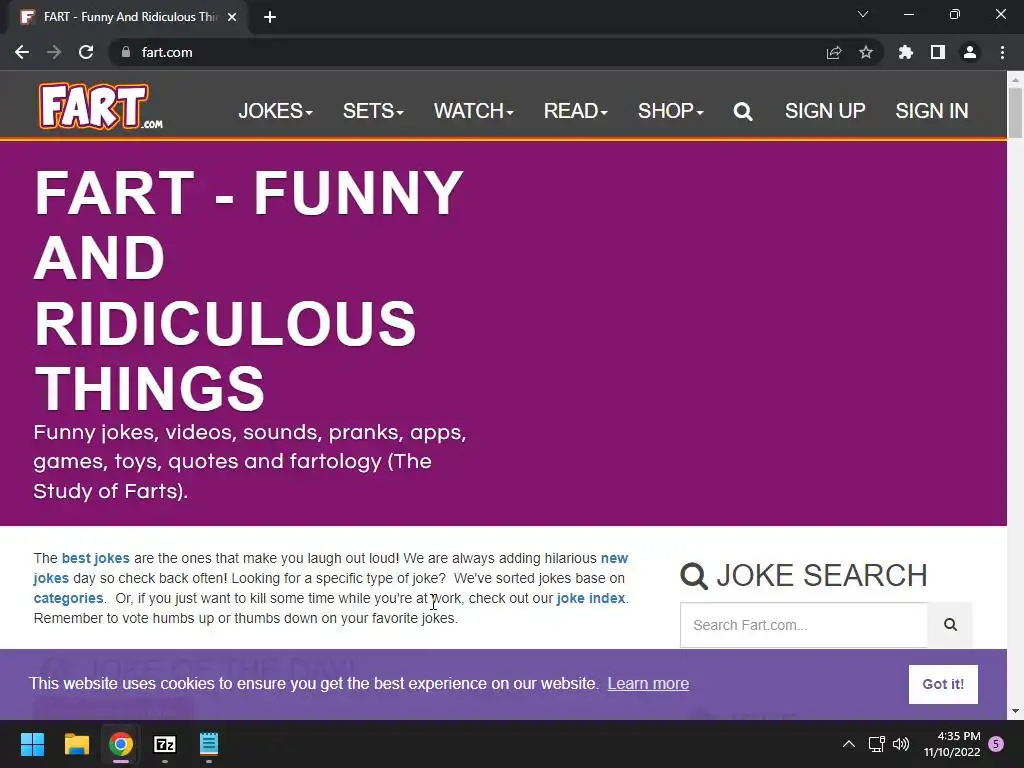Click the Chrome taskbar icon
This screenshot has height=768, width=1024.
pyautogui.click(x=121, y=744)
